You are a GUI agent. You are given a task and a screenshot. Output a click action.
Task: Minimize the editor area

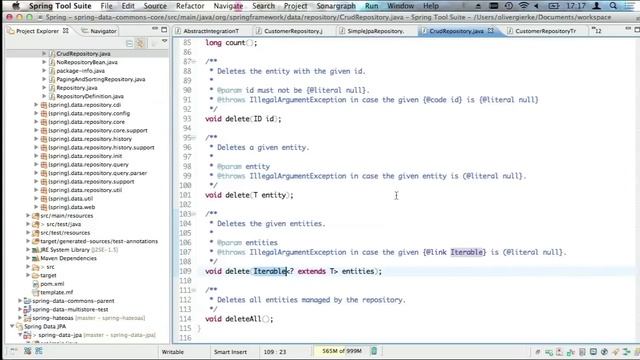628,29
